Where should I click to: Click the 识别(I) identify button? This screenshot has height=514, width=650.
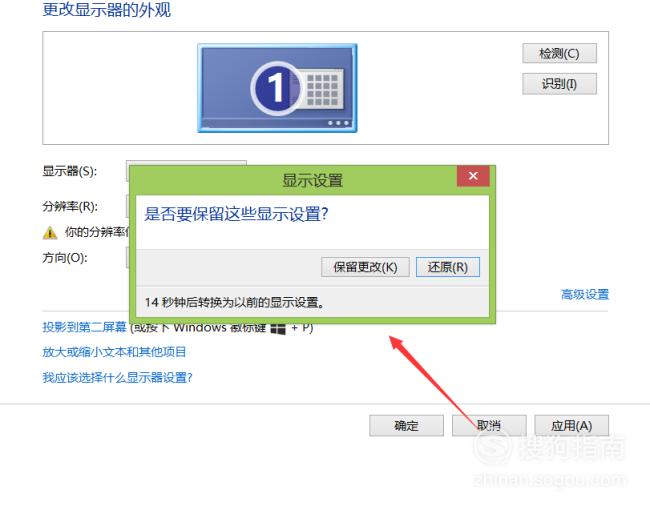pyautogui.click(x=559, y=84)
